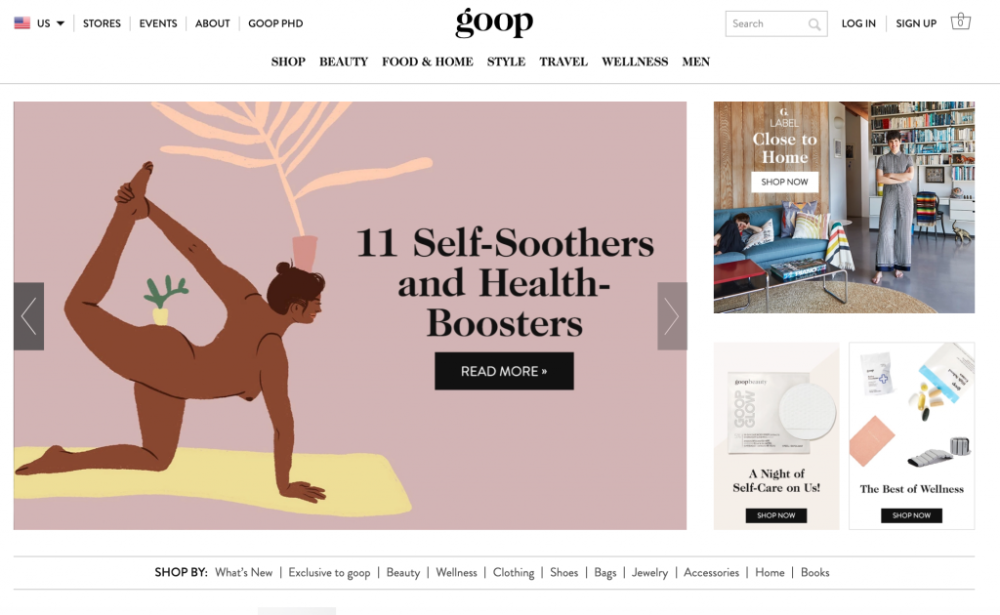
Task: Open the shopping bag cart icon
Action: coord(960,22)
